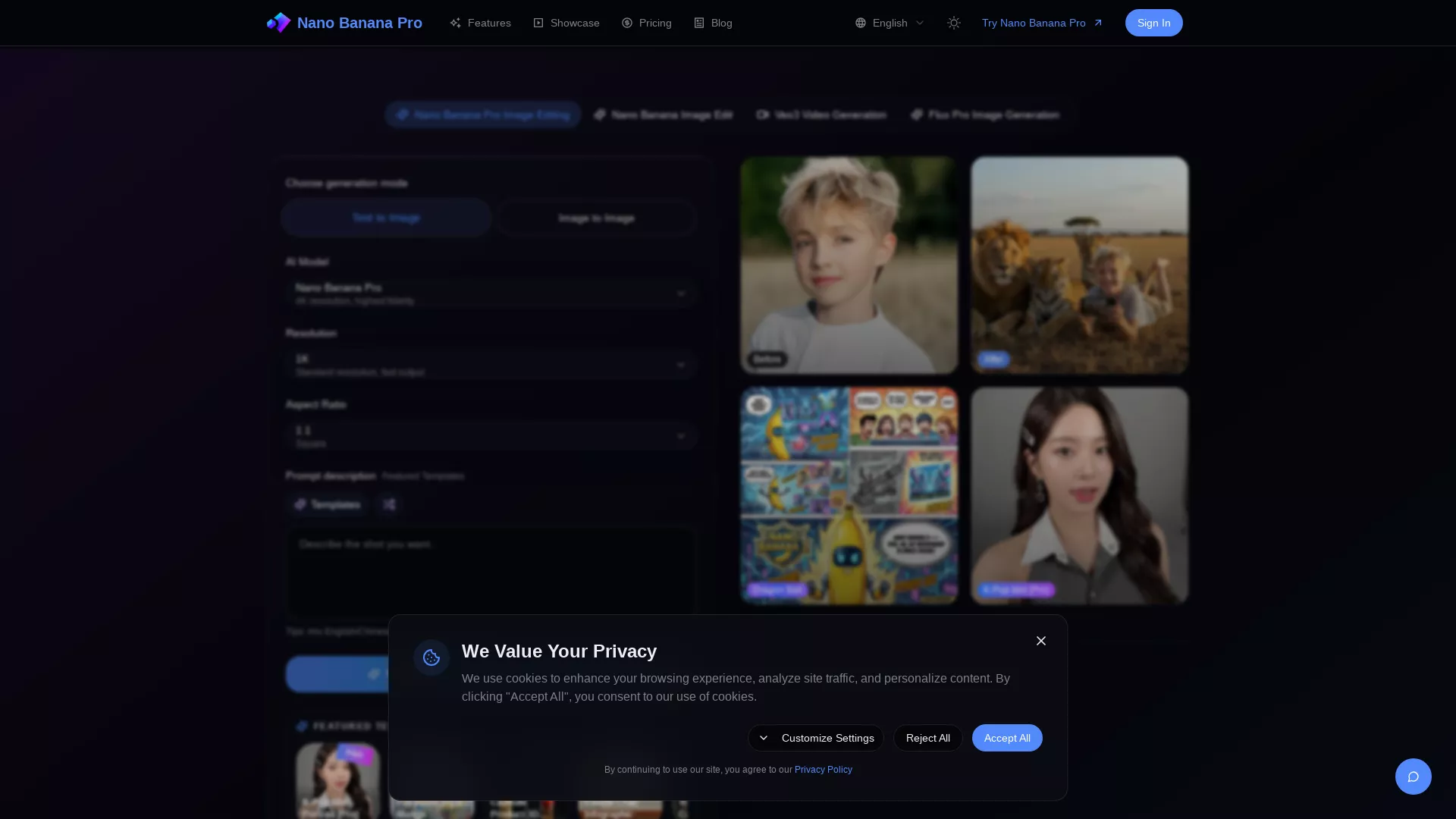This screenshot has height=819, width=1456.
Task: Open the chat support bubble
Action: coord(1413,776)
